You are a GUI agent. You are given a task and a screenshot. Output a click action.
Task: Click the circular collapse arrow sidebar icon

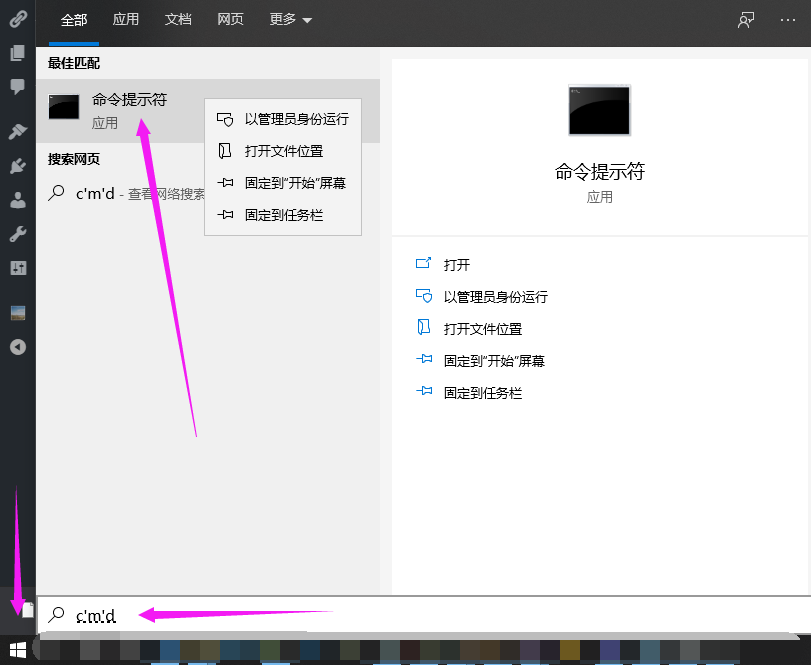coord(17,347)
